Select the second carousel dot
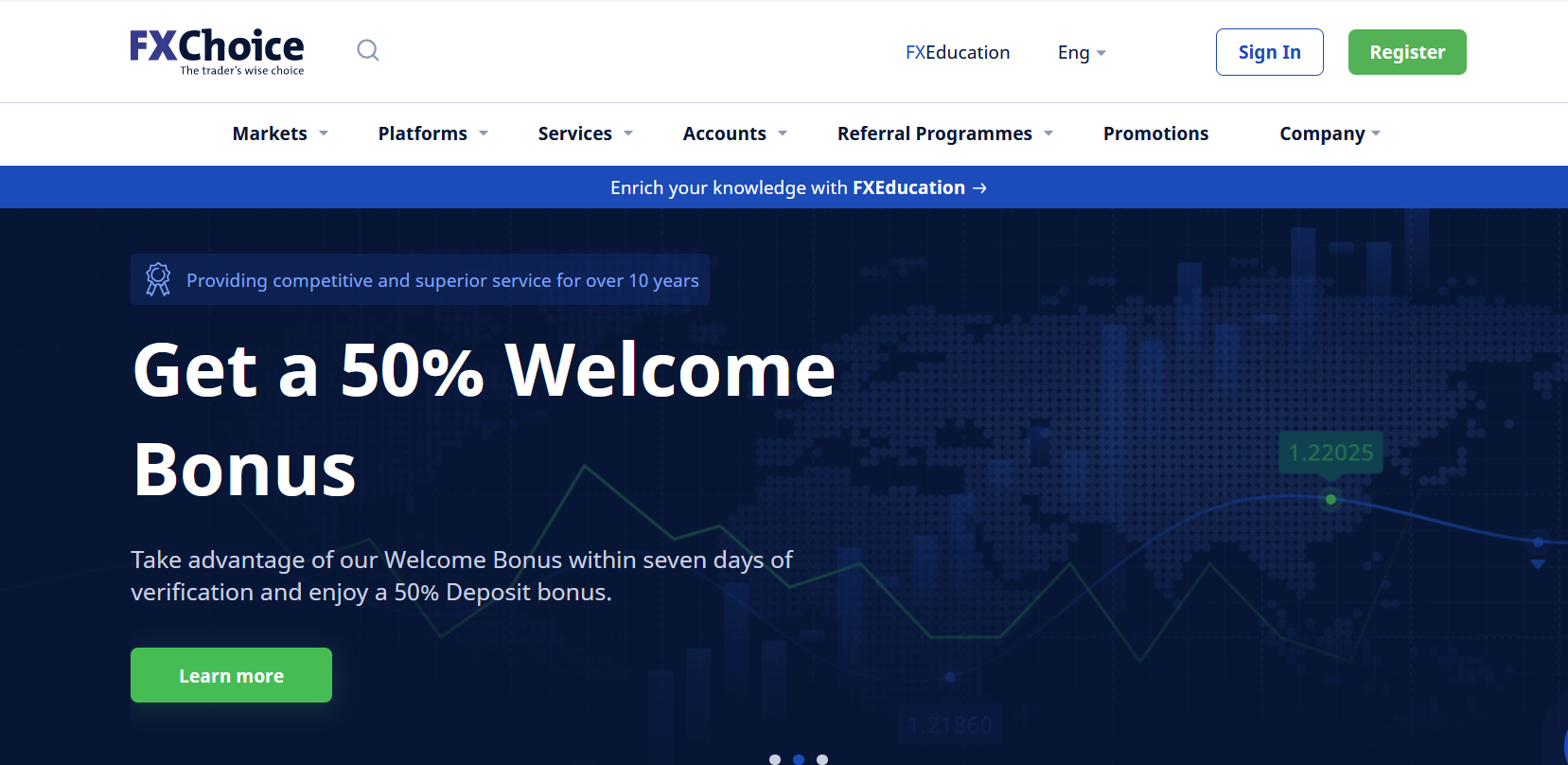Image resolution: width=1568 pixels, height=765 pixels. [x=799, y=758]
